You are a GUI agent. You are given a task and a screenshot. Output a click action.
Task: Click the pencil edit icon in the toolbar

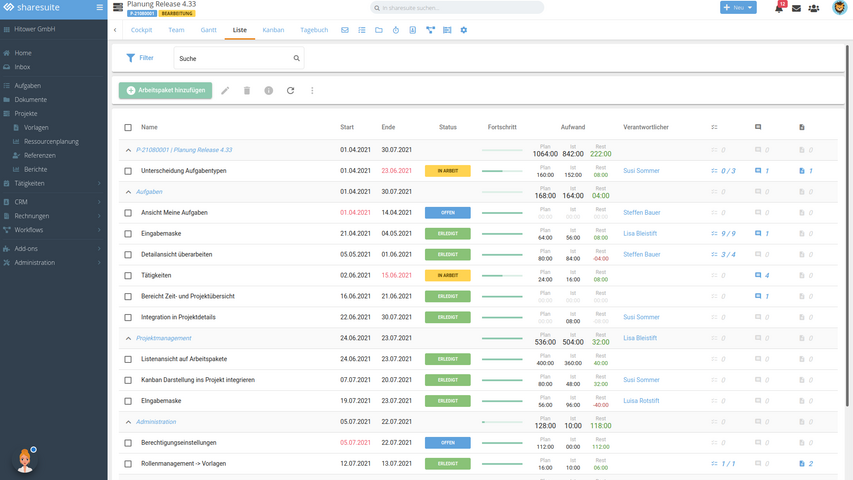click(225, 91)
